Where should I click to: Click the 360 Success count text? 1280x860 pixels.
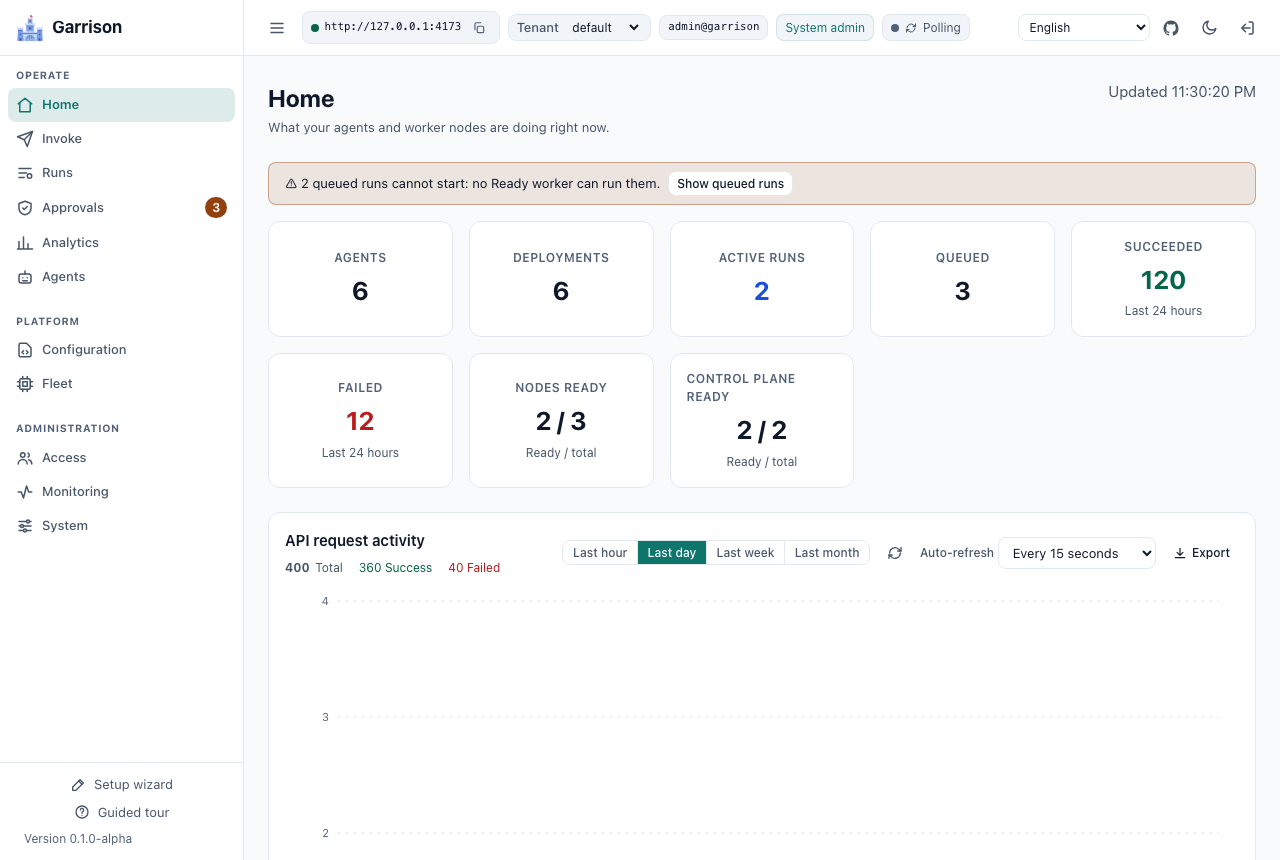tap(395, 568)
